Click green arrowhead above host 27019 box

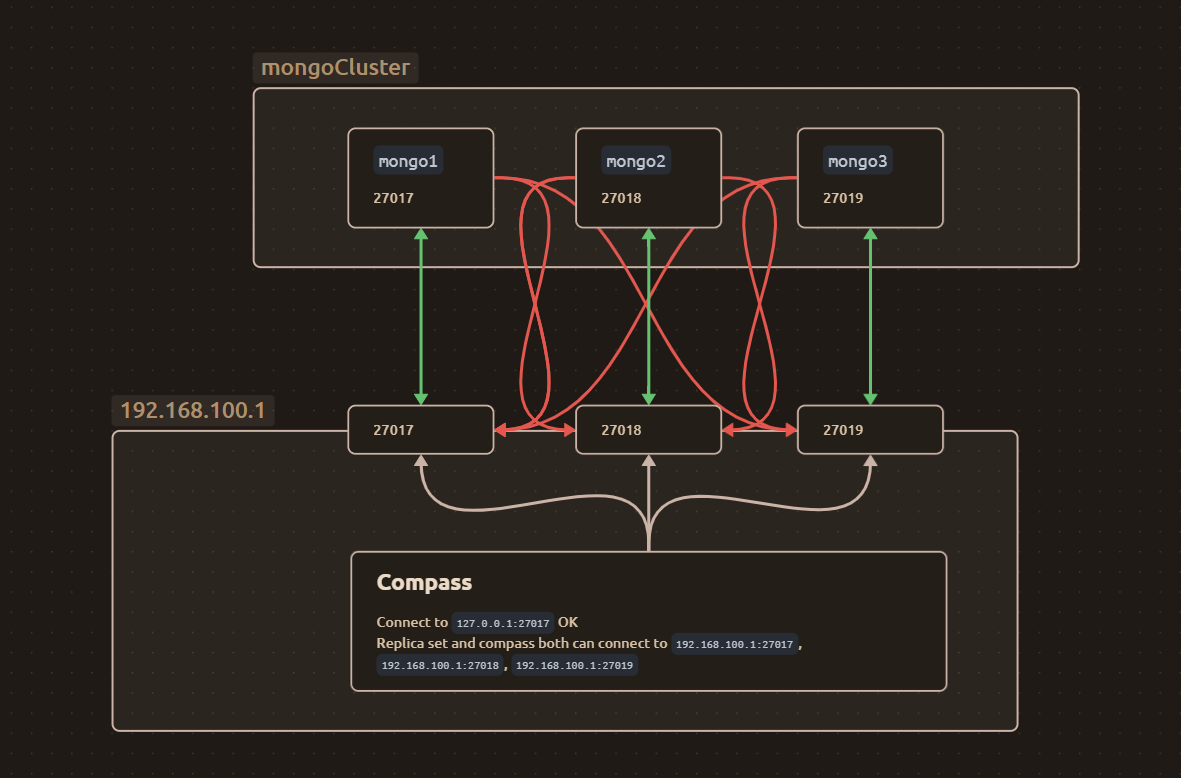click(870, 399)
